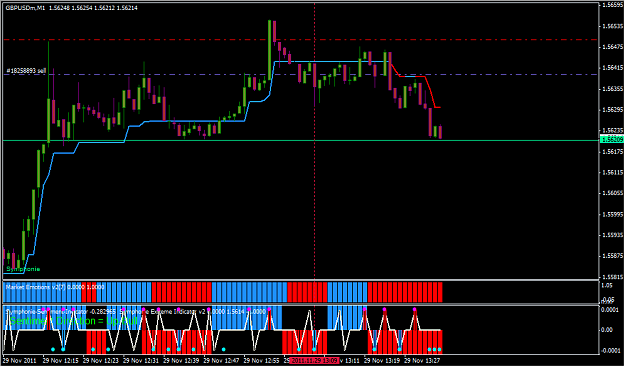This screenshot has width=625, height=367.
Task: Click the '29 Nov 12:23' time axis label
Action: 101,360
